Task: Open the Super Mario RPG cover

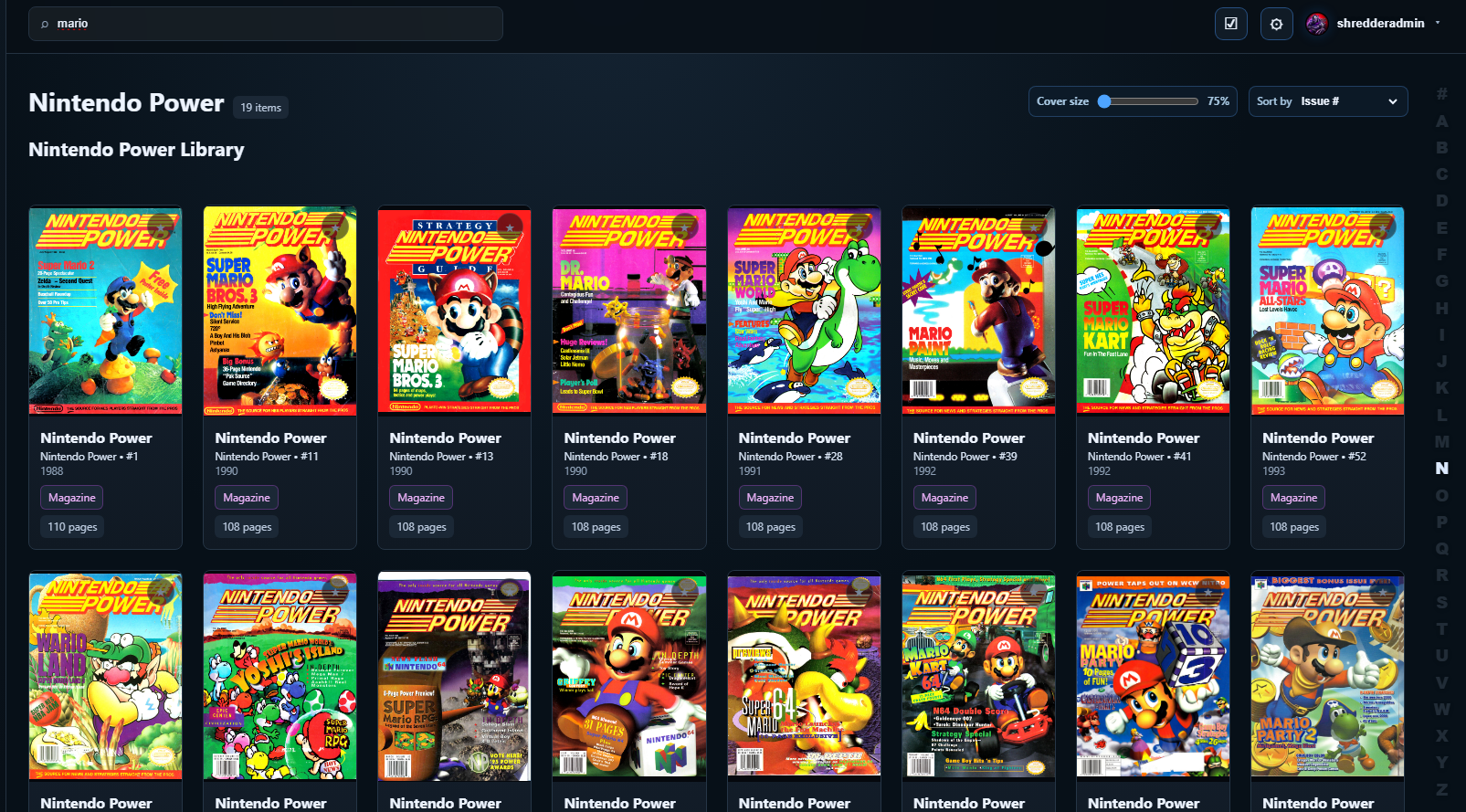Action: coord(454,676)
